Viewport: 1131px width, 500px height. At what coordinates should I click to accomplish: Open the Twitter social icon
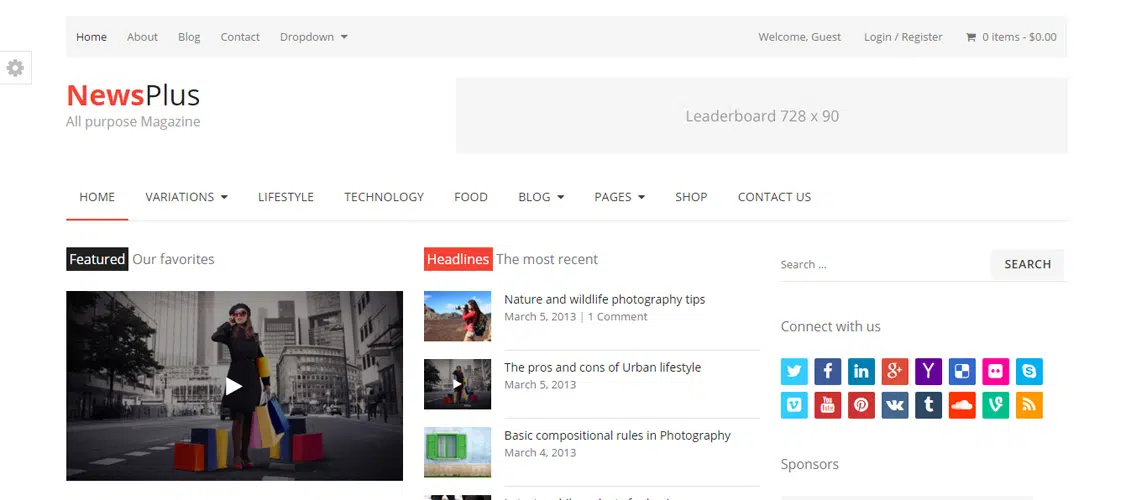[x=794, y=372]
